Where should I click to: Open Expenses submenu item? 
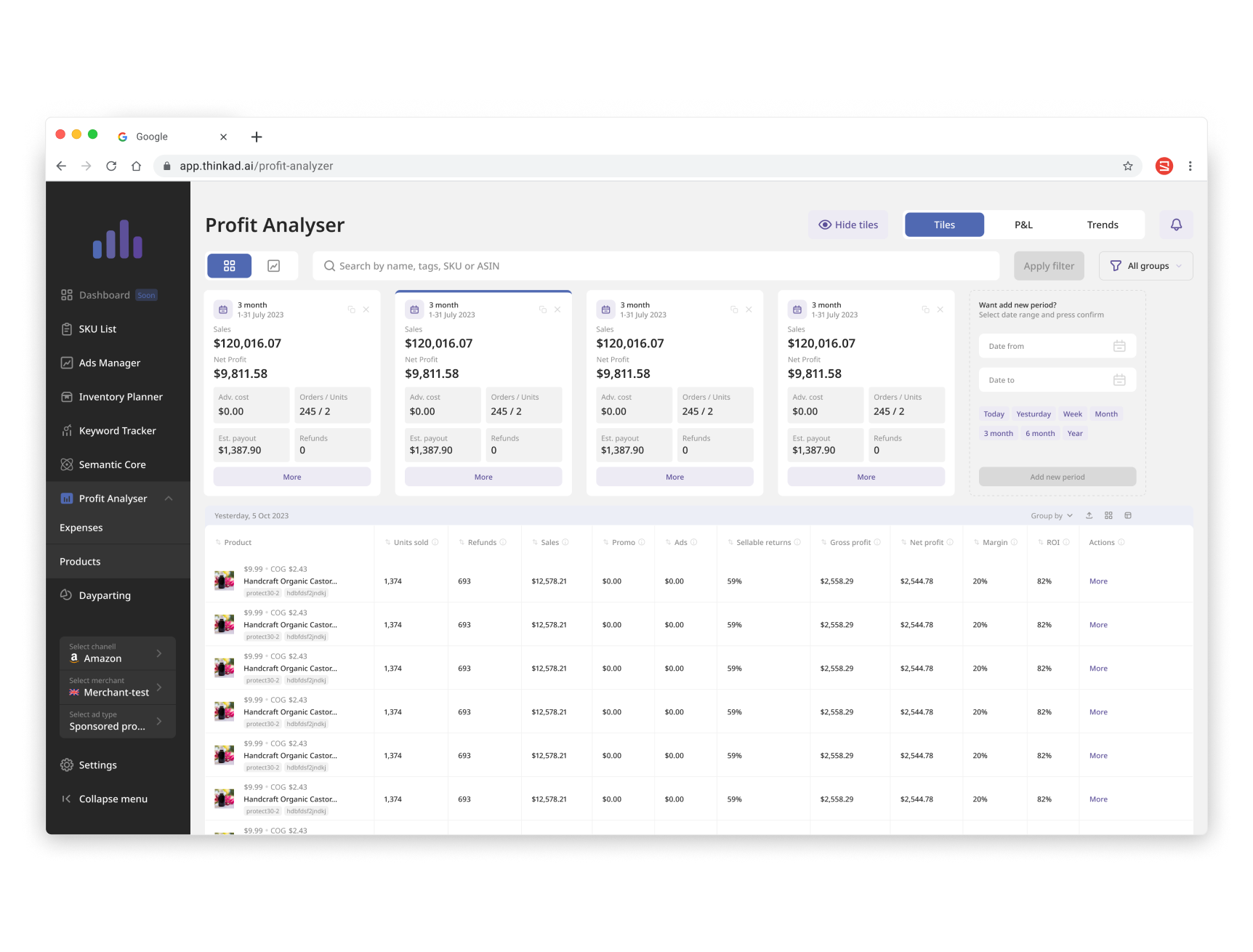click(x=81, y=528)
